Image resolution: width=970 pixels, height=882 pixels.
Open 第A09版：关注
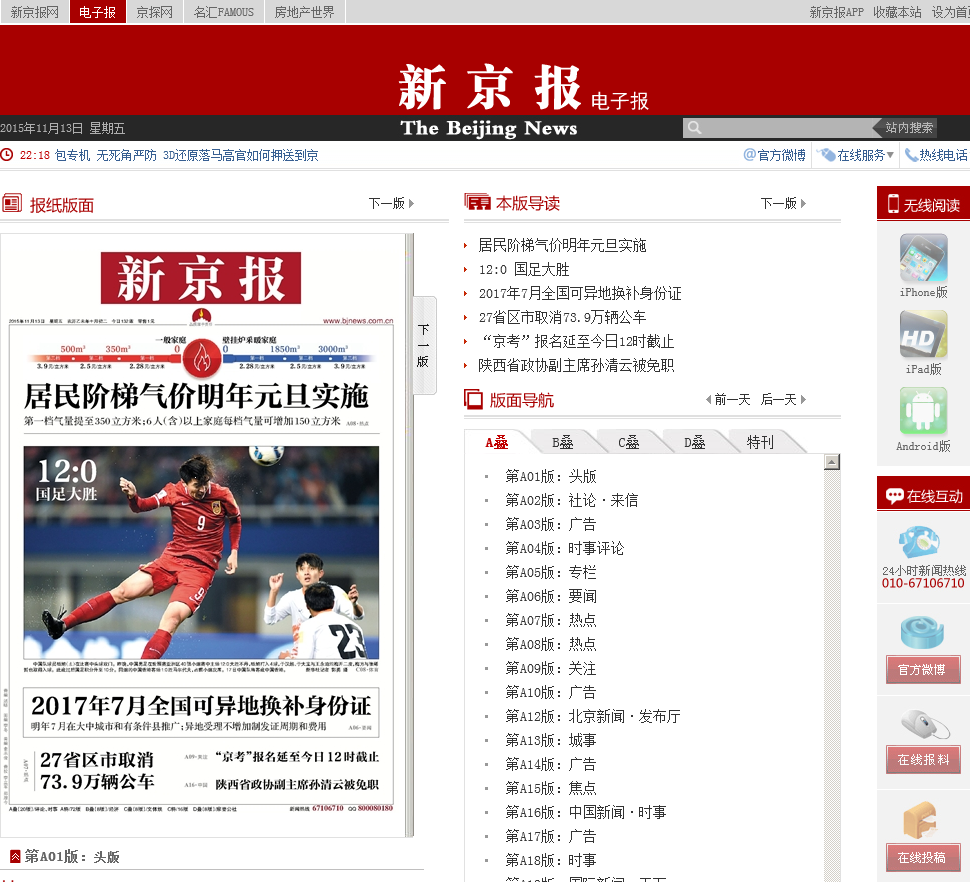click(x=551, y=669)
